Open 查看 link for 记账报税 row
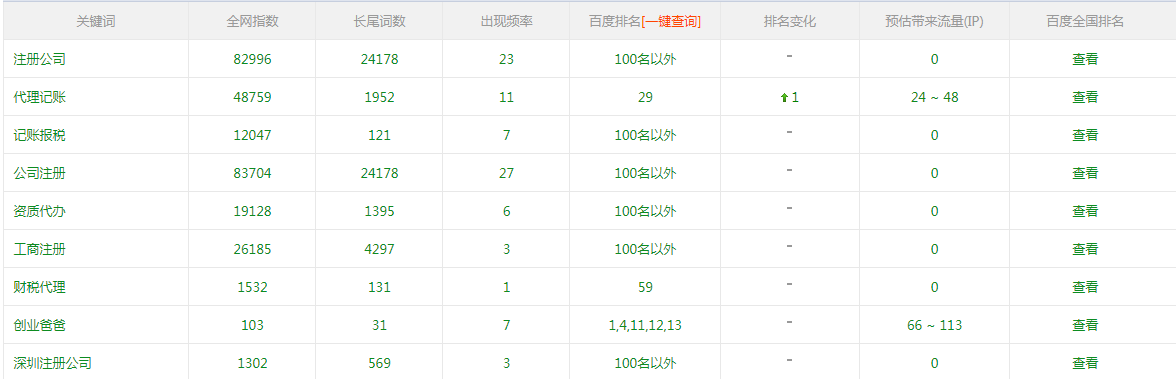Screen dimensions: 1176x379 1084,135
